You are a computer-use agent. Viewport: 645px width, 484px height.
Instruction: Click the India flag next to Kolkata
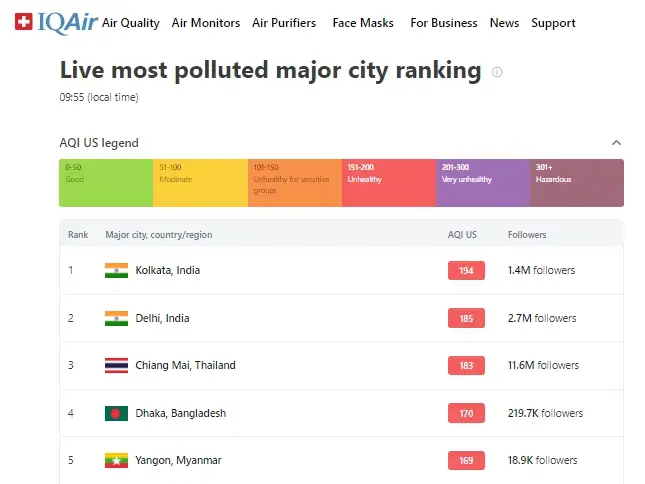(116, 270)
